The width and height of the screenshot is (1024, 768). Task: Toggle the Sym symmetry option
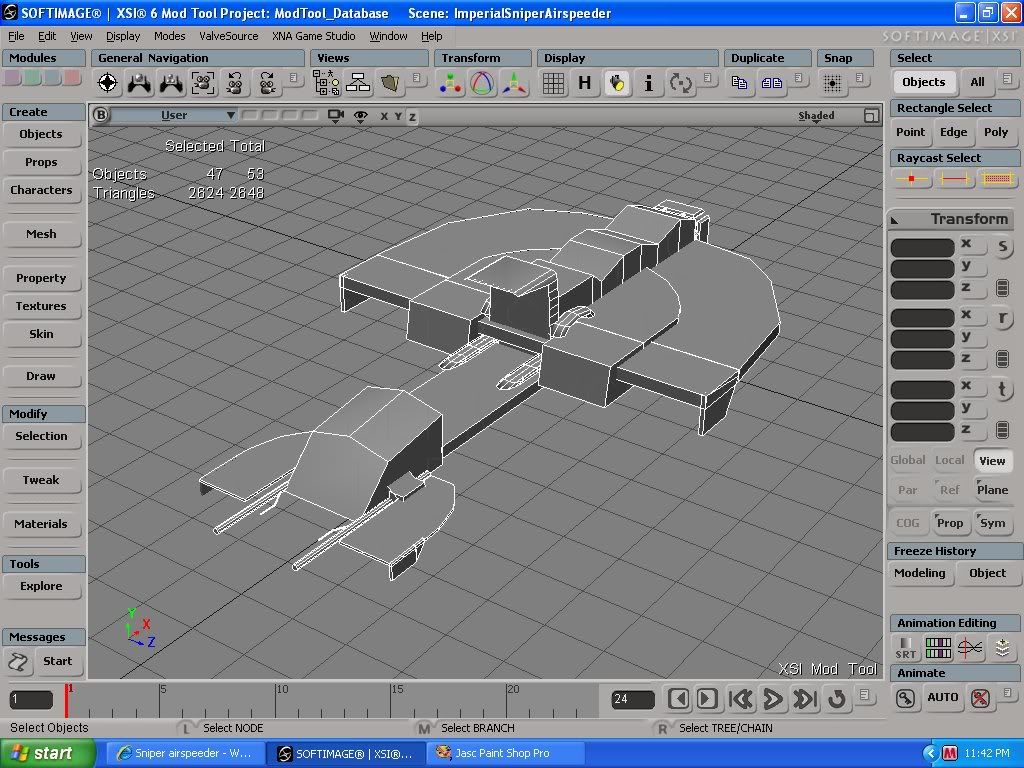click(992, 522)
